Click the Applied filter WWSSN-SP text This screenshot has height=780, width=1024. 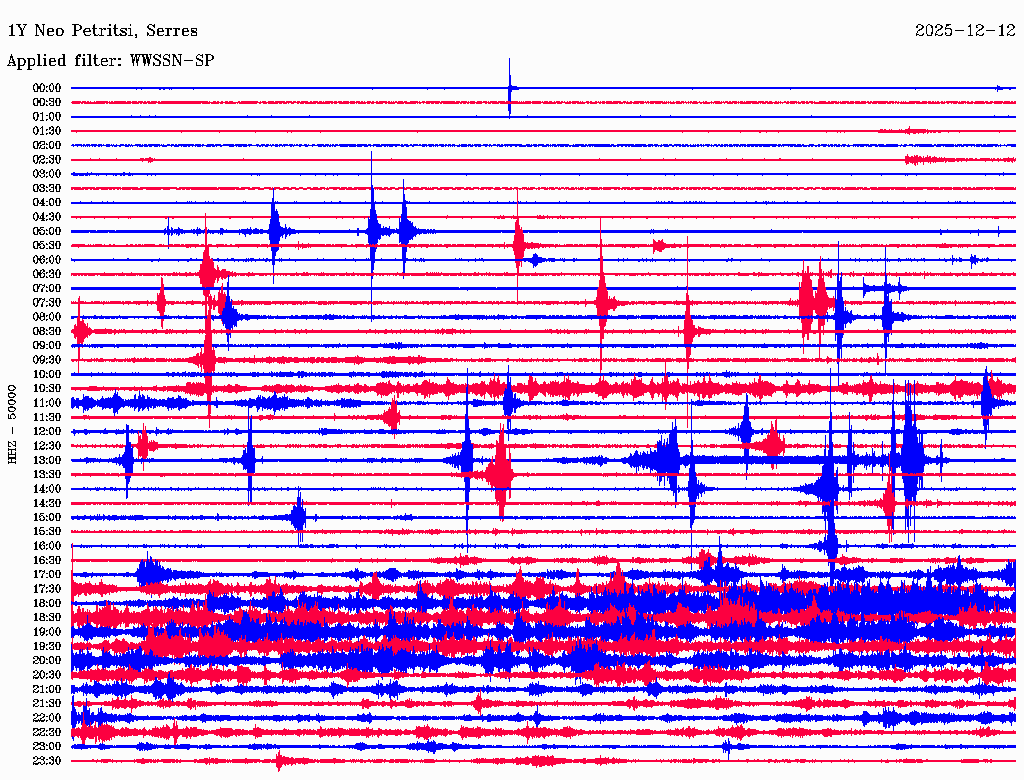(x=110, y=61)
